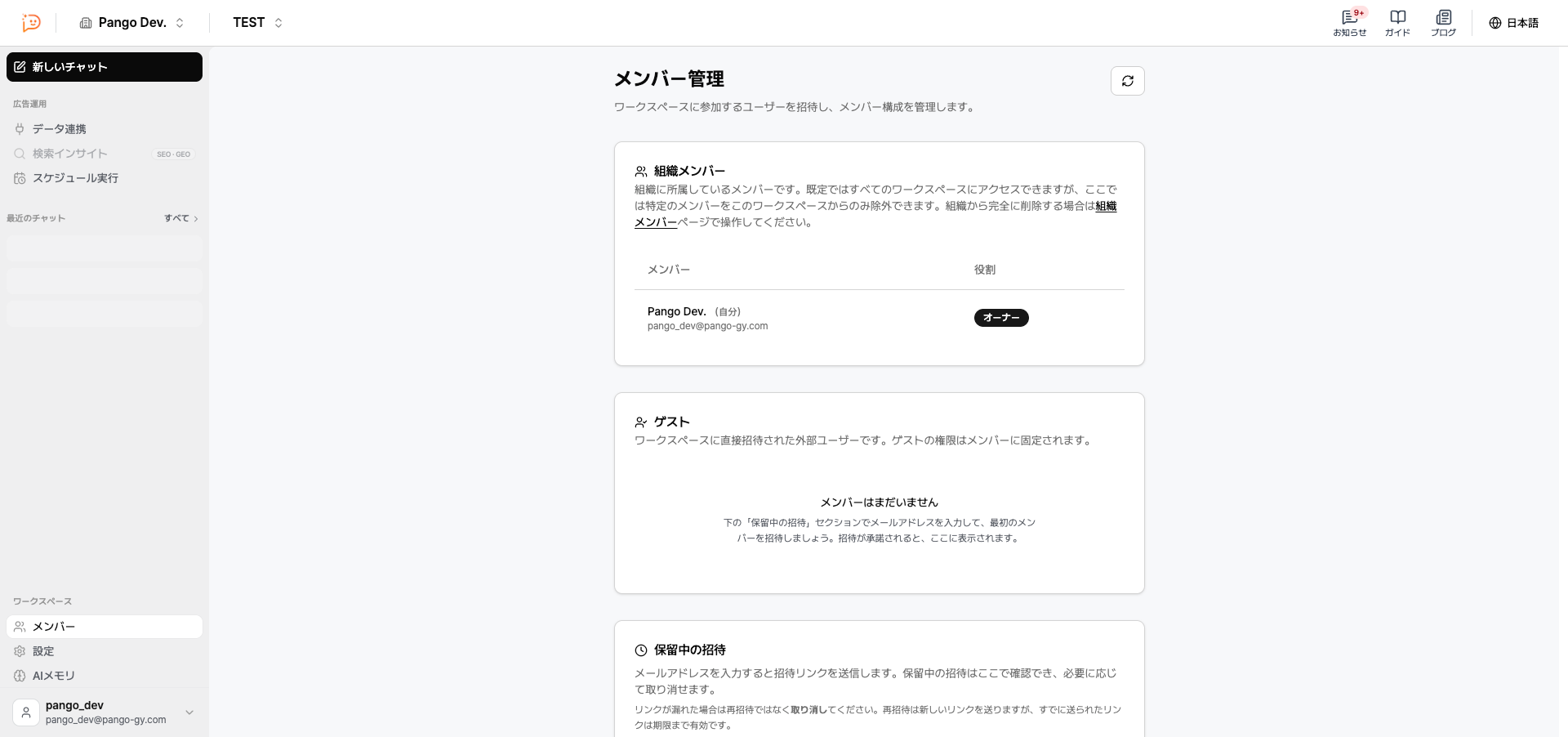
Task: Open AIメモリ in workspace menu
Action: 105,676
